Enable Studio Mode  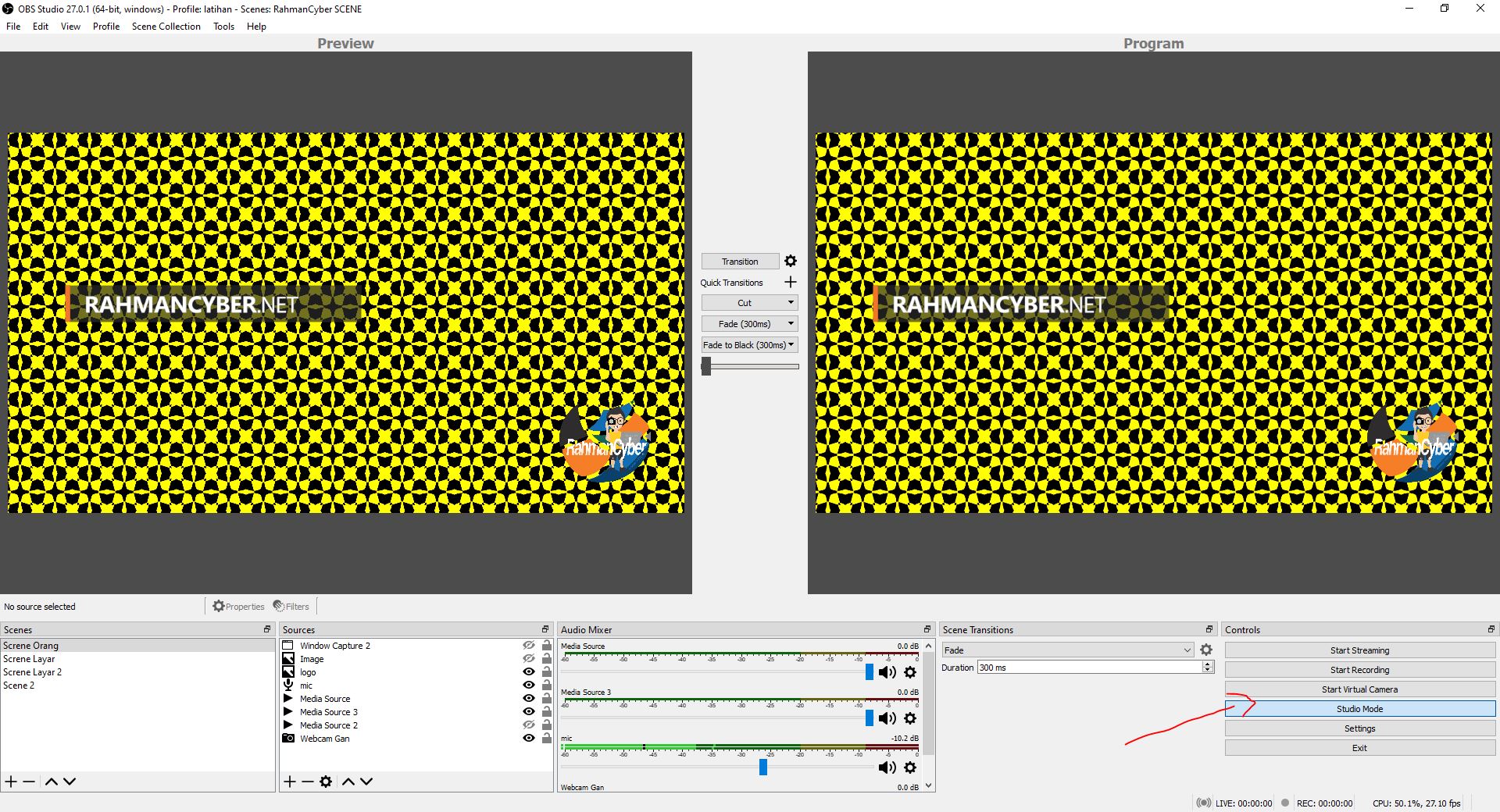click(x=1359, y=708)
